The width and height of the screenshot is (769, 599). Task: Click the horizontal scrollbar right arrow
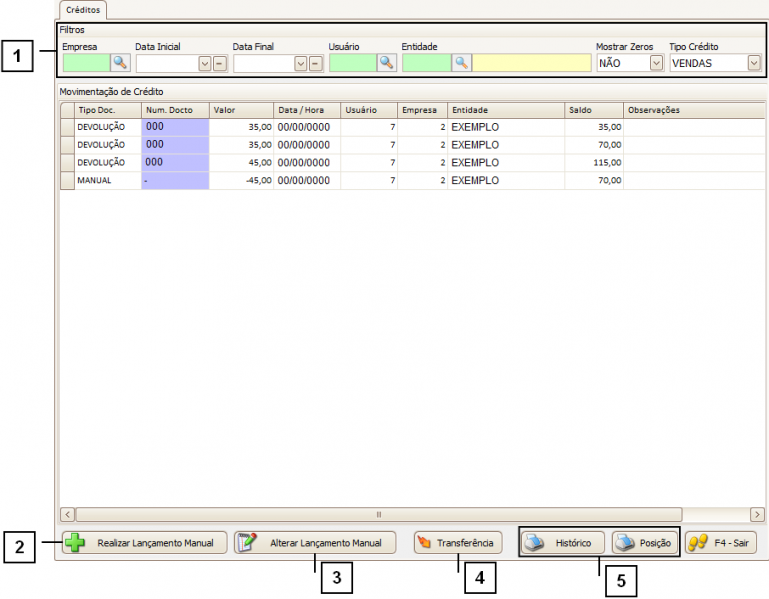(x=757, y=514)
